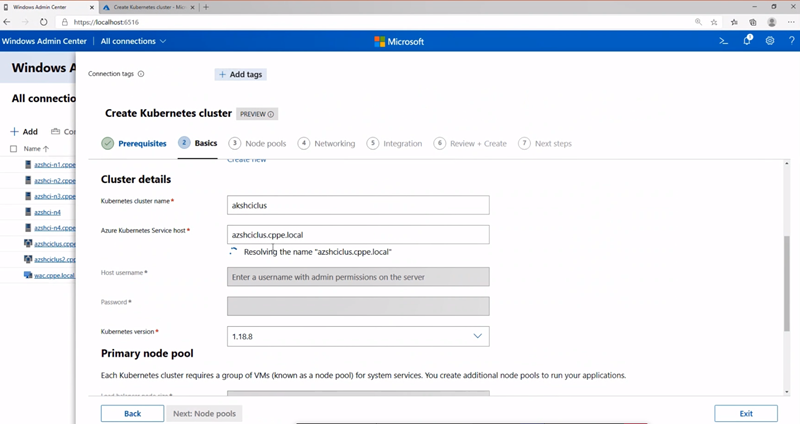Bookmark page with the star icon

(714, 22)
